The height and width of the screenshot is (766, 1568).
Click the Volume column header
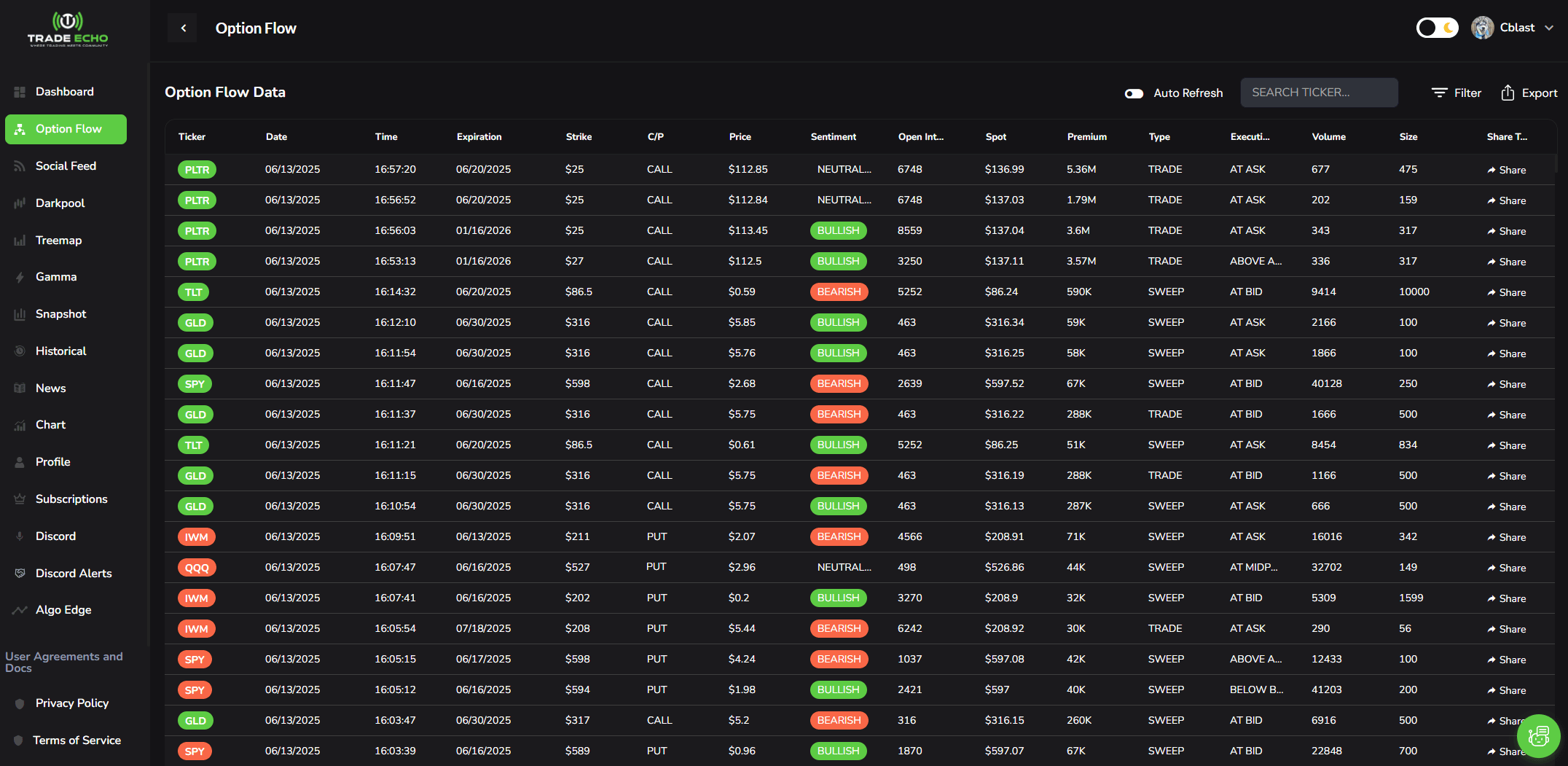point(1328,137)
